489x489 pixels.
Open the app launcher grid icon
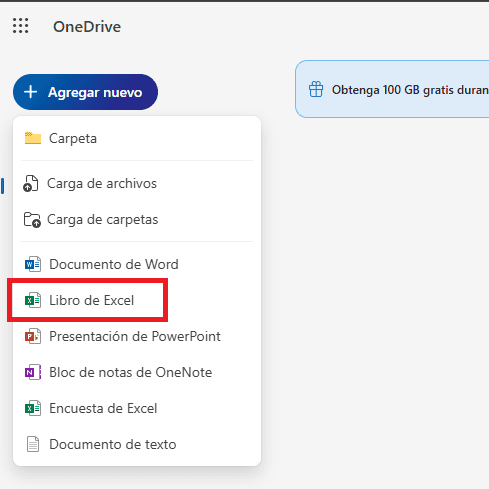[x=21, y=26]
